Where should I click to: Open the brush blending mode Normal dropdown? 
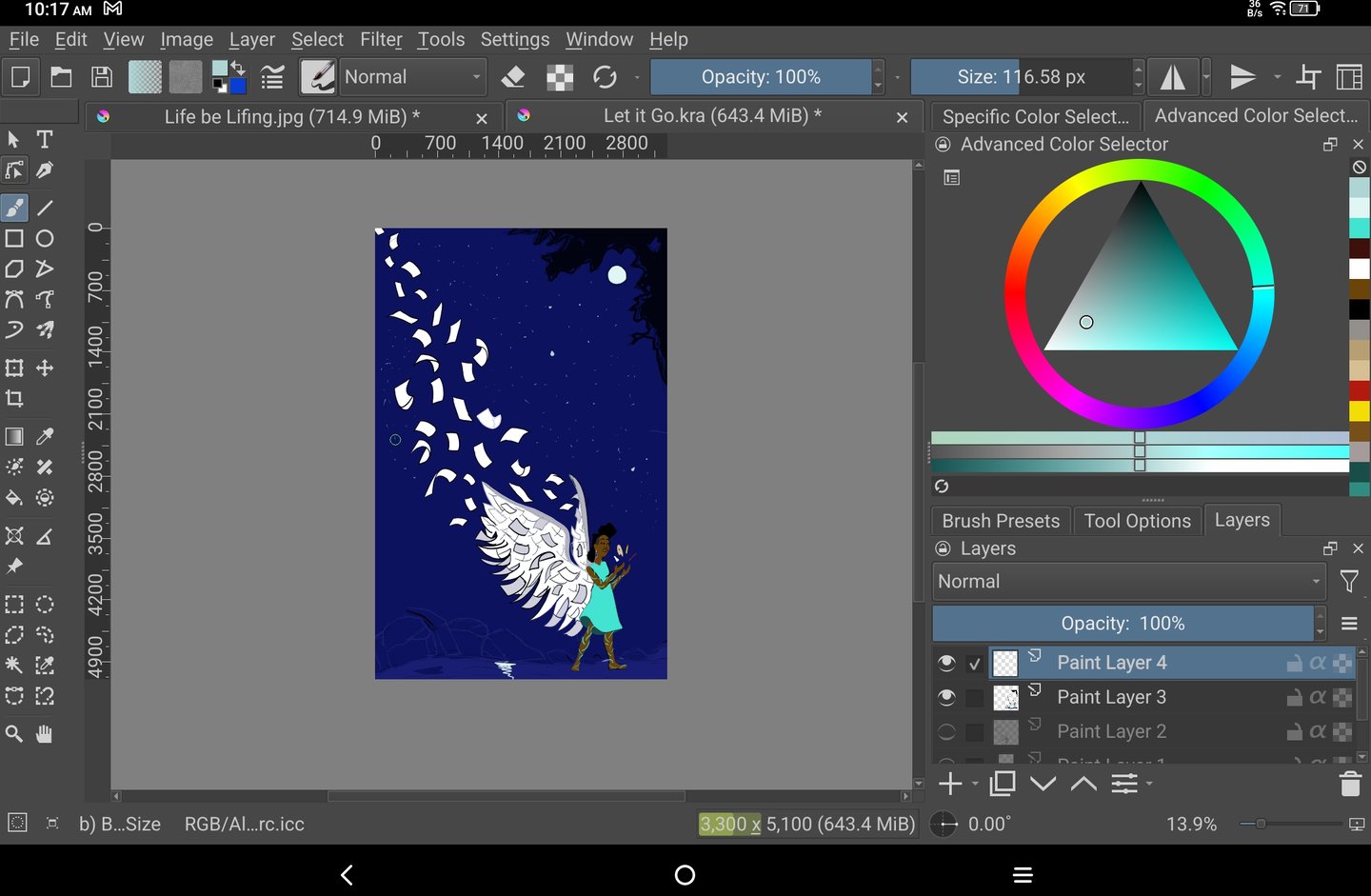(412, 77)
